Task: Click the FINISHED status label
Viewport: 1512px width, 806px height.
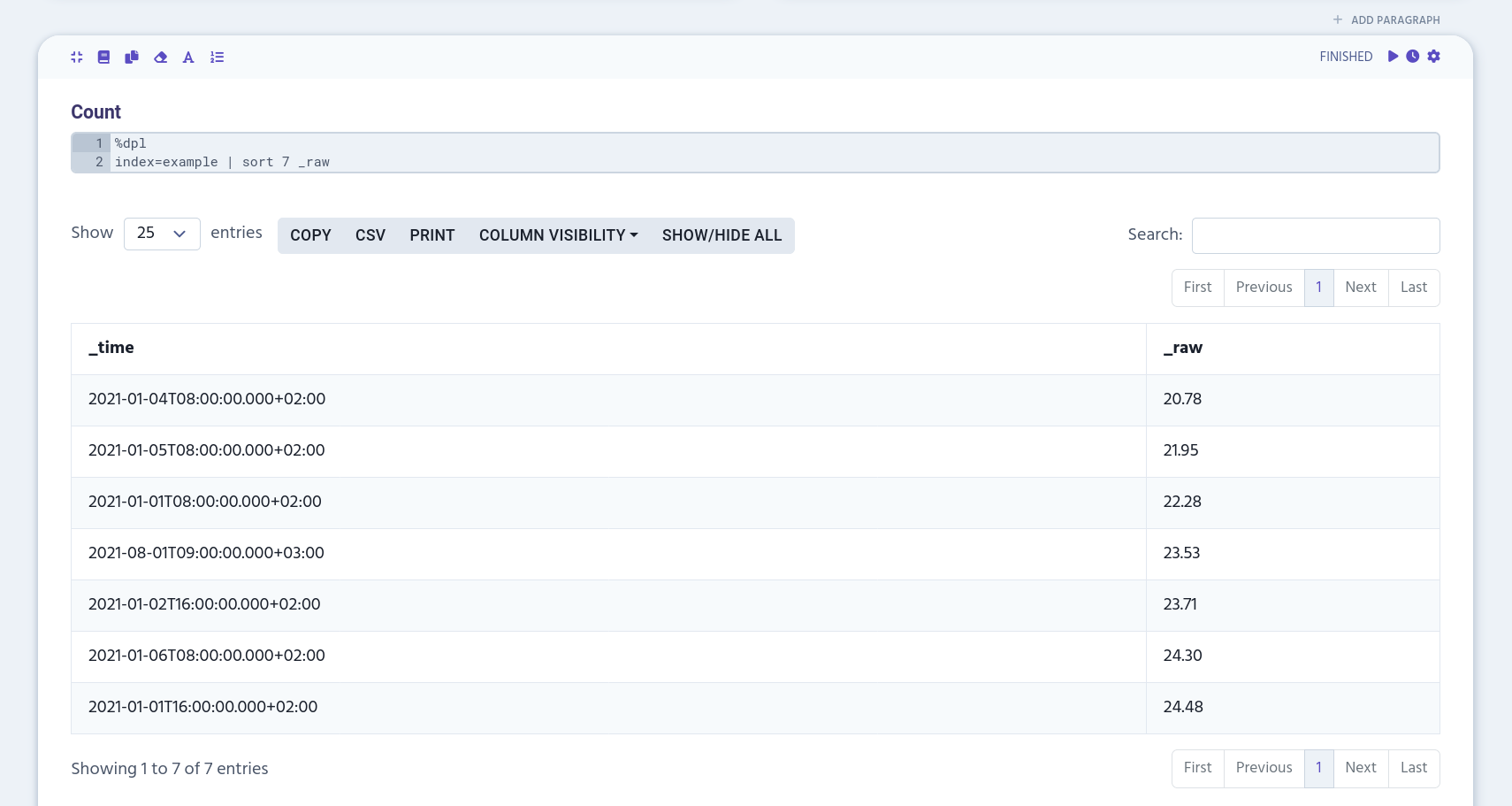Action: (x=1346, y=57)
